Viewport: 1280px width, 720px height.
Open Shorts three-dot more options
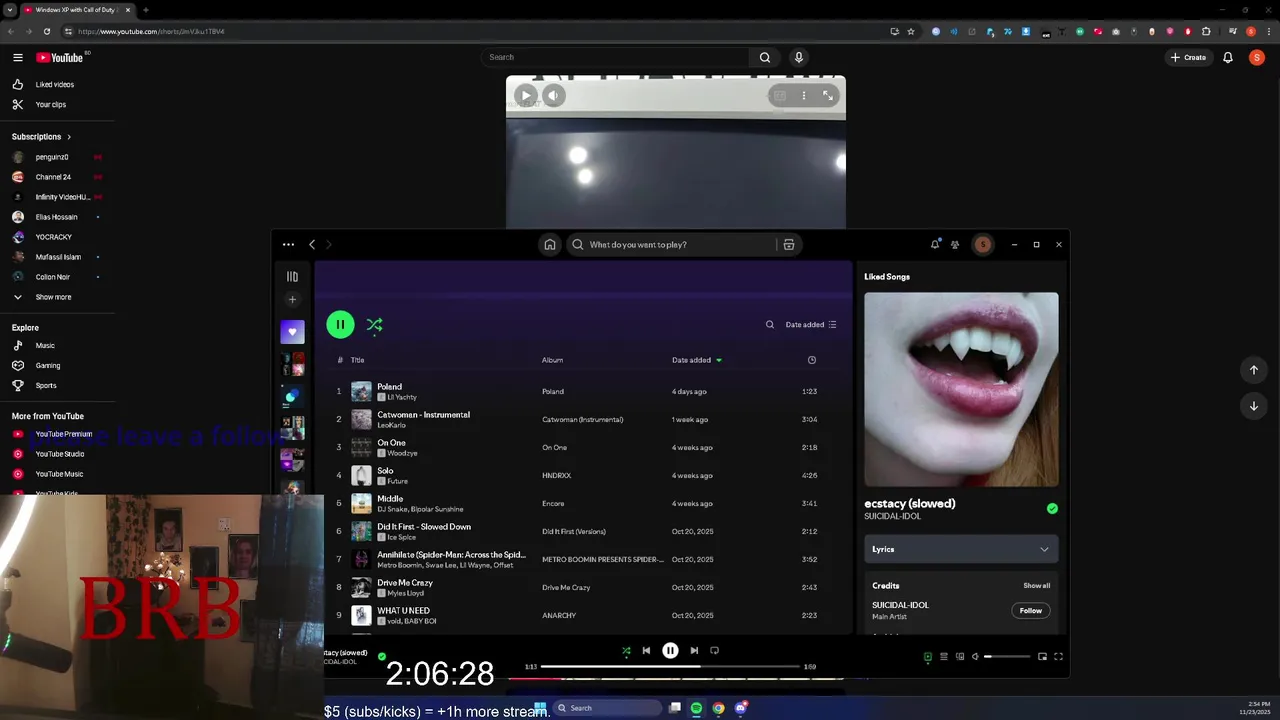click(804, 96)
